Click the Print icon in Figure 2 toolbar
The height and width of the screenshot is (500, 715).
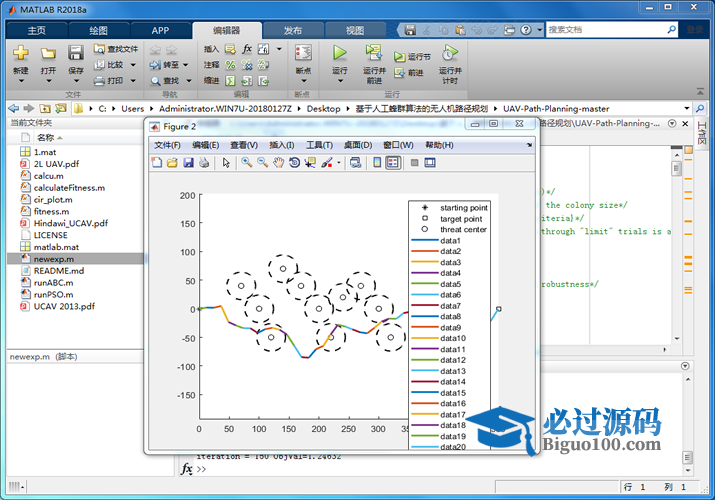pyautogui.click(x=204, y=162)
